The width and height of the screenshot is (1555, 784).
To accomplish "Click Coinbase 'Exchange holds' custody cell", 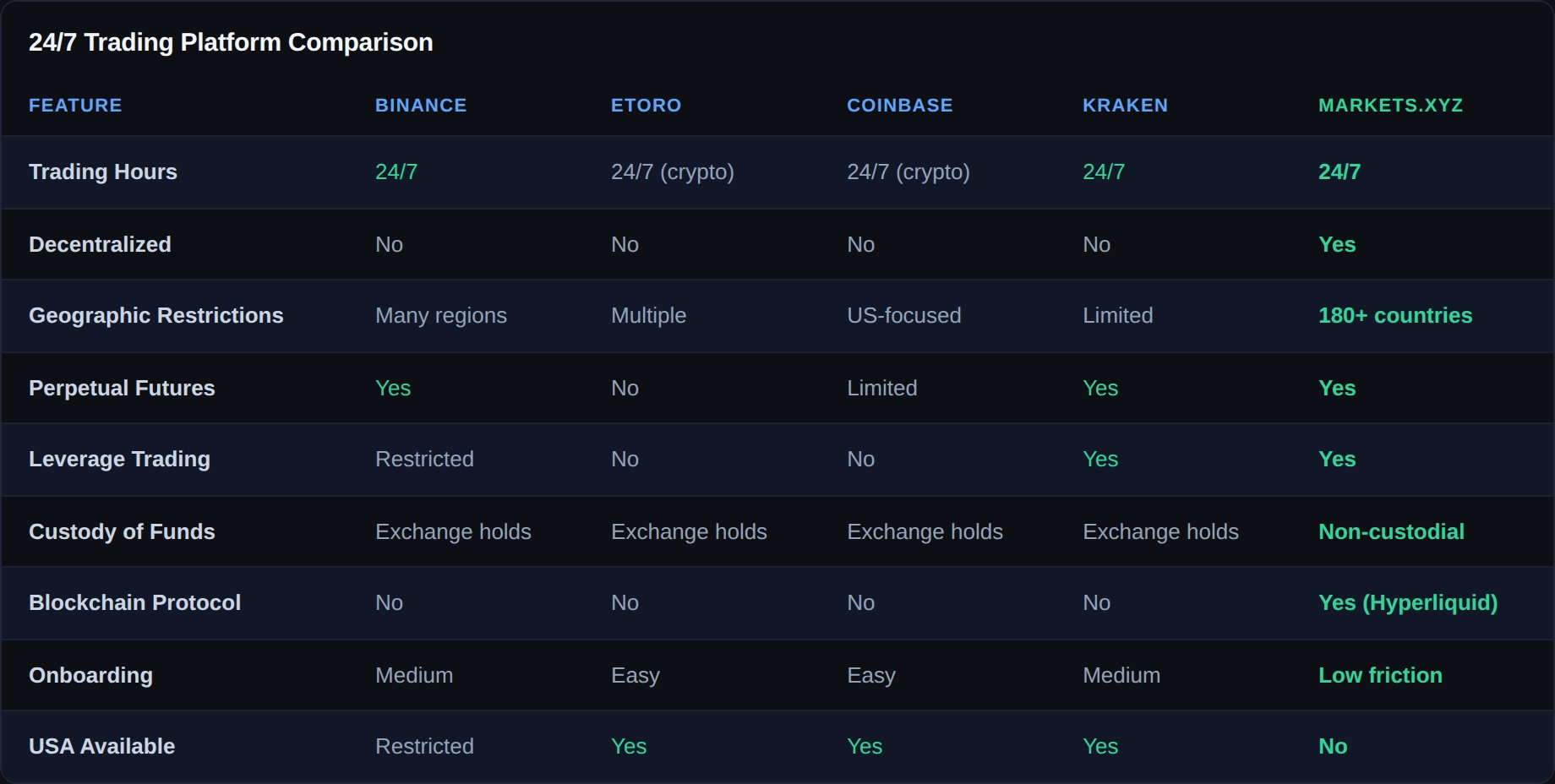I will click(925, 531).
